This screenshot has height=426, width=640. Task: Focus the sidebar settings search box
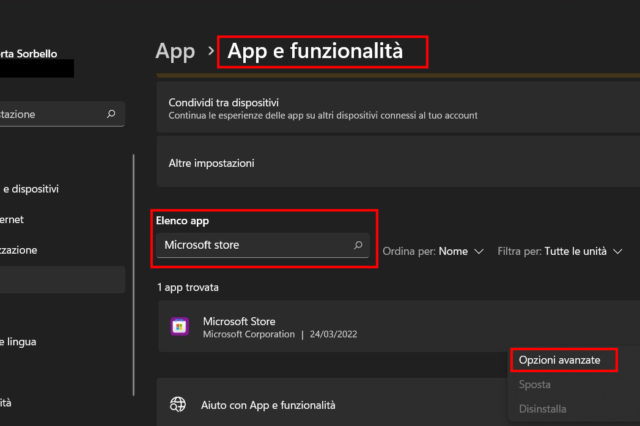55,114
